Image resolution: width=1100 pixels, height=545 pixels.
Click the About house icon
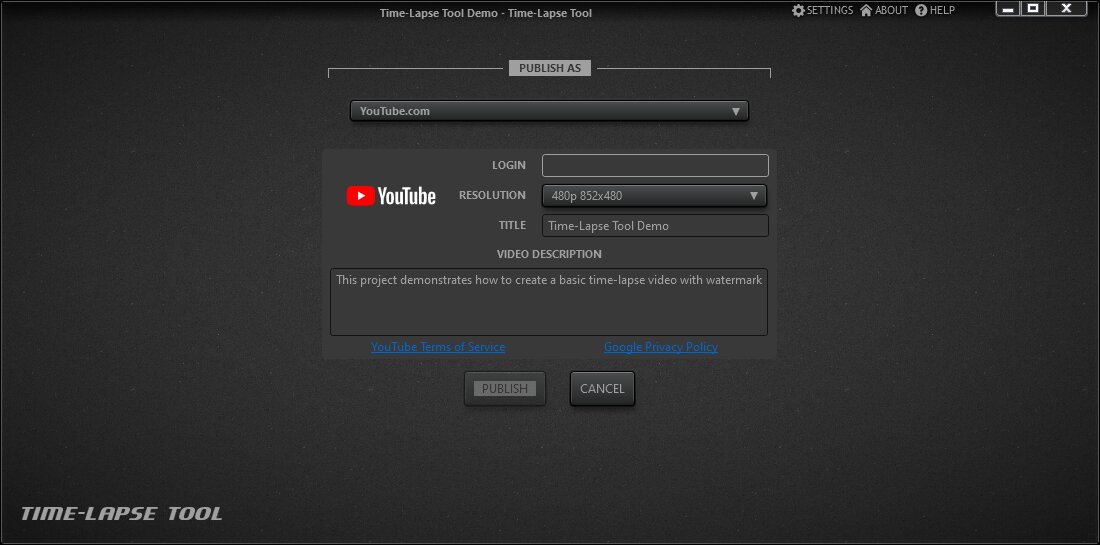(866, 11)
